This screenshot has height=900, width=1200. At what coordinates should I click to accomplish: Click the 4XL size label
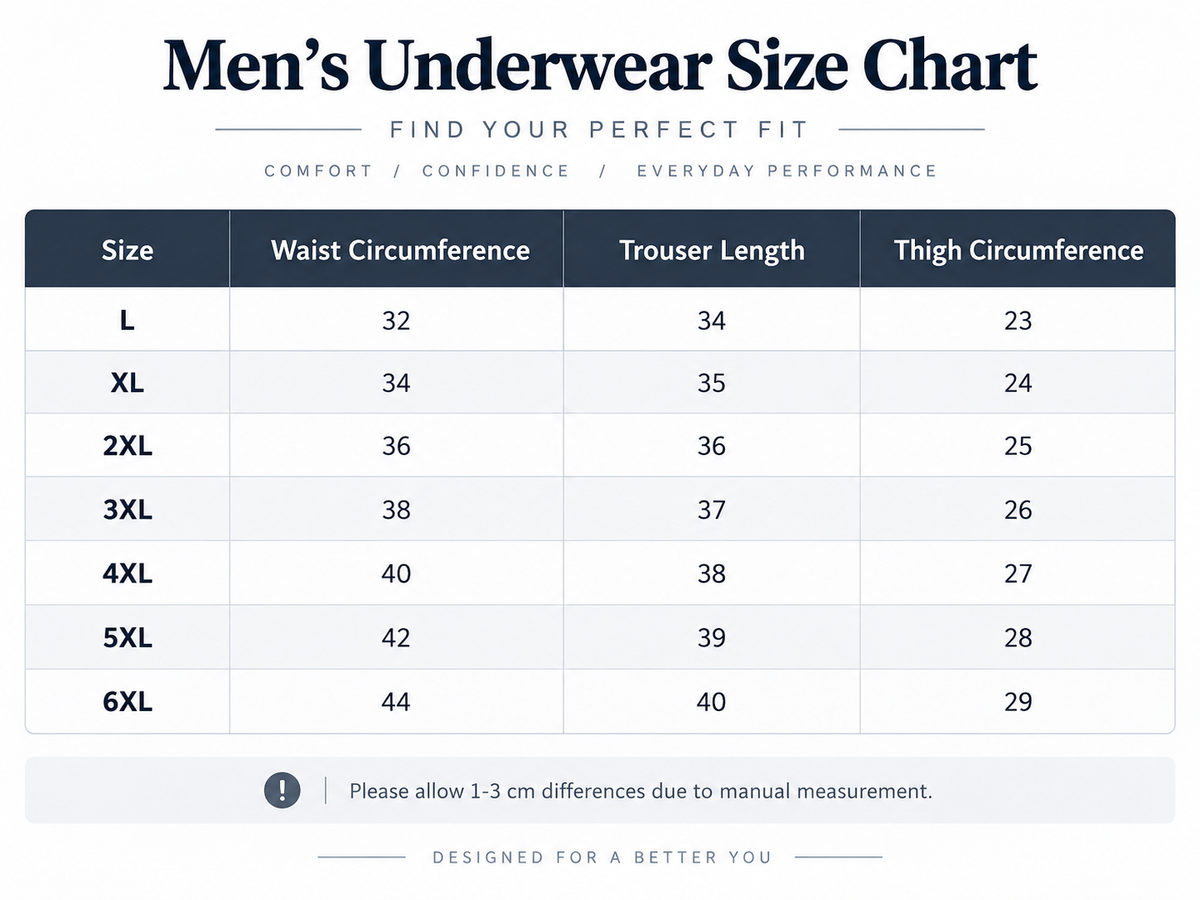coord(127,574)
